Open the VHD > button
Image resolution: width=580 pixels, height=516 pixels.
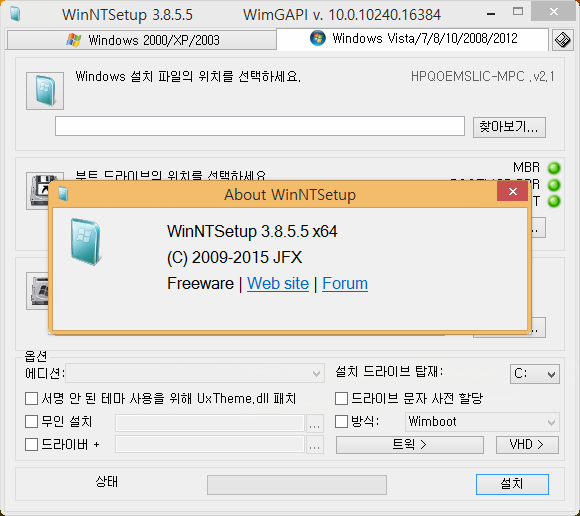pos(527,445)
